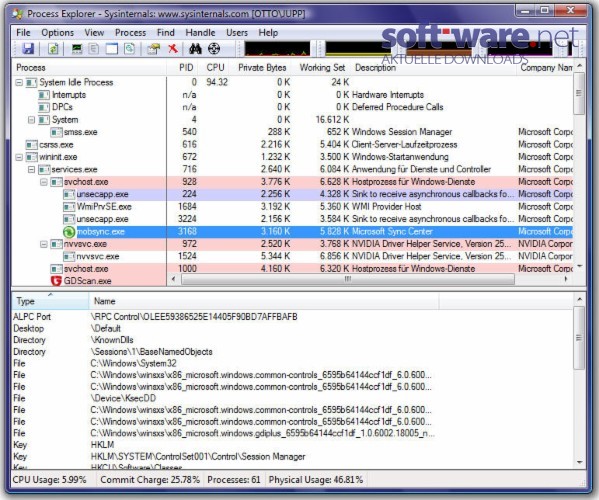Select the \Sessions\1\BaseNamedObjects row
This screenshot has height=500, width=599.
coord(292,352)
